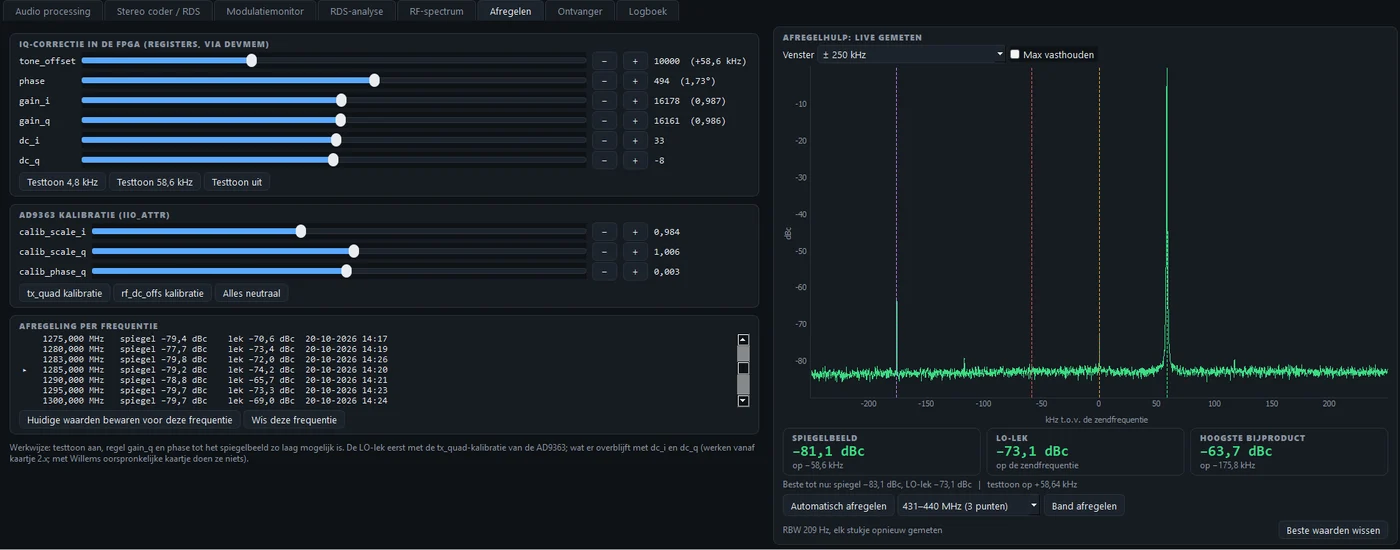Enable the Max vasthouden checkbox
This screenshot has width=1400, height=550.
pyautogui.click(x=1015, y=55)
